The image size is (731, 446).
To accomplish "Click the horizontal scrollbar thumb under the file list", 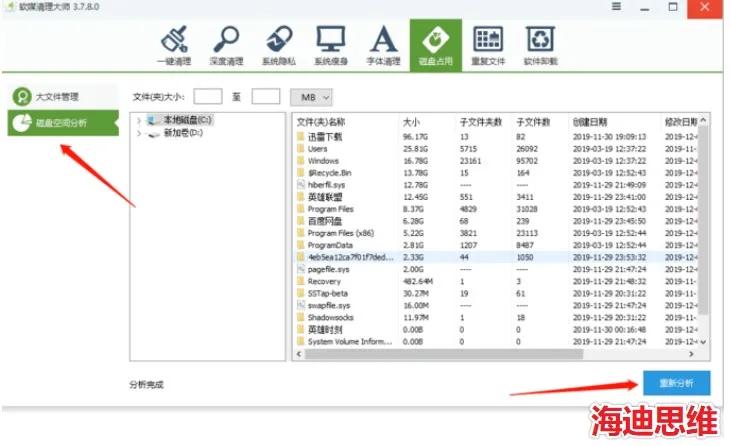I will [x=443, y=354].
